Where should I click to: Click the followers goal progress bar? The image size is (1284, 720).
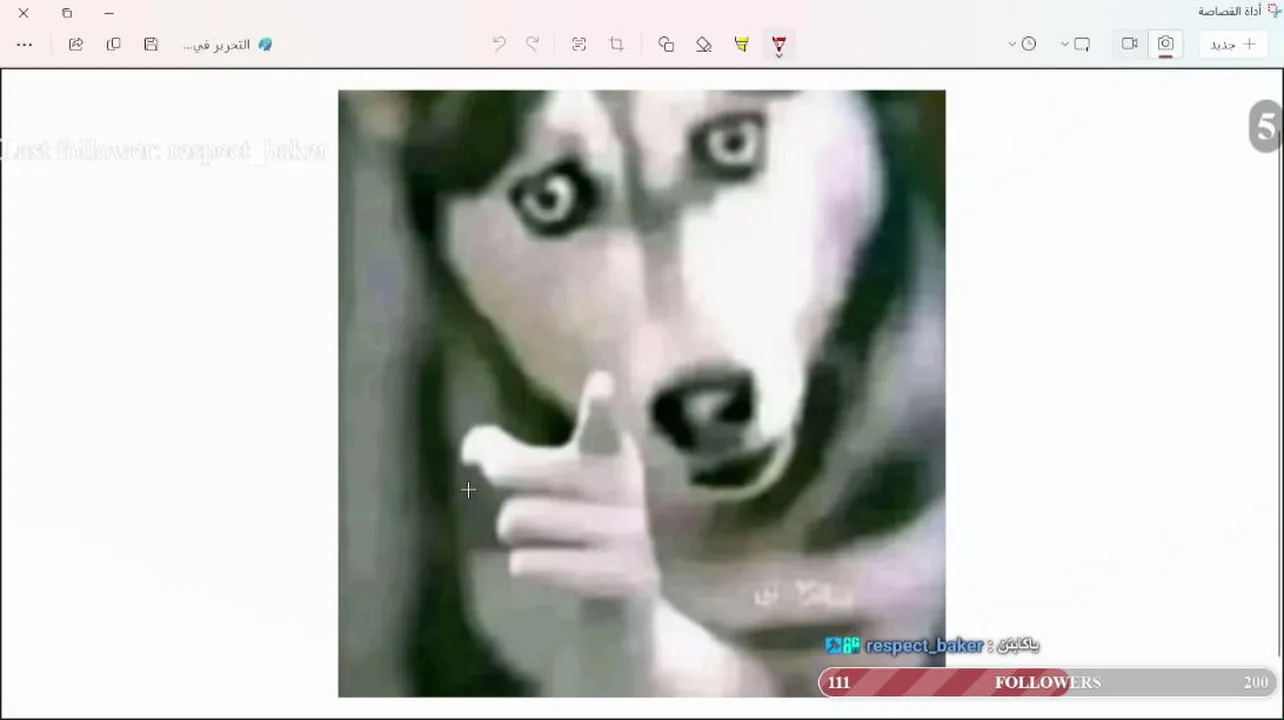[x=1047, y=682]
